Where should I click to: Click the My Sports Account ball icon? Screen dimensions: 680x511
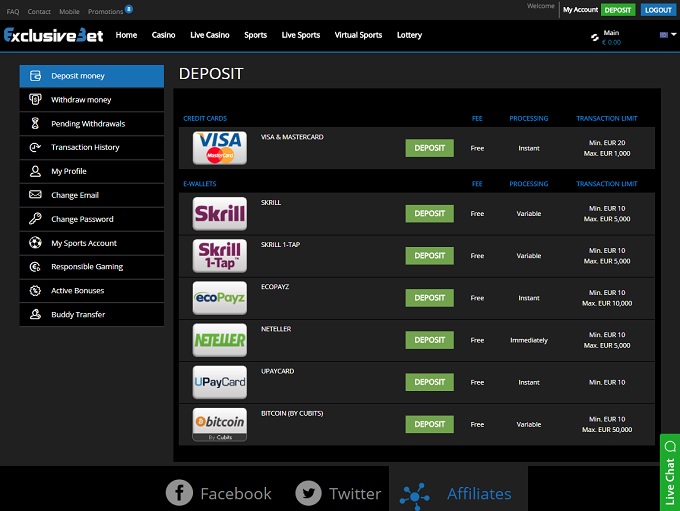pyautogui.click(x=35, y=243)
